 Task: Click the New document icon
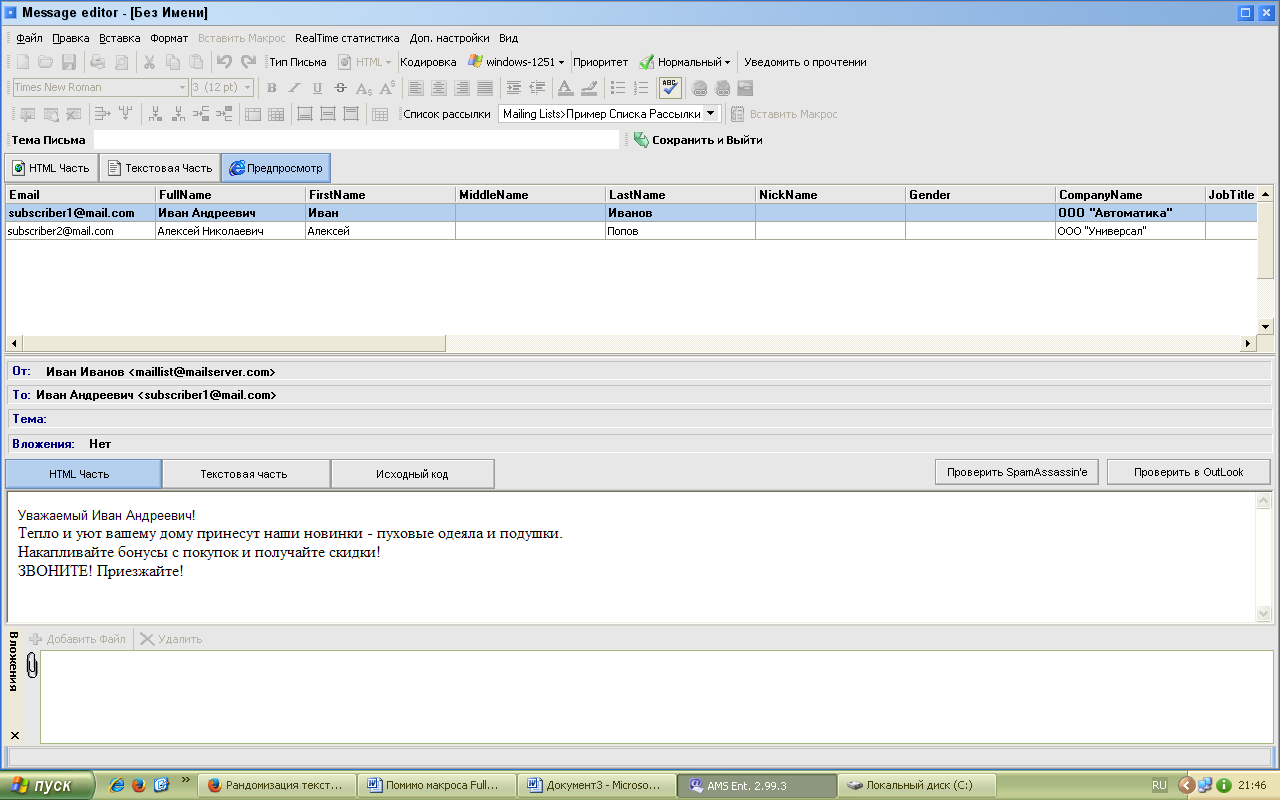(x=23, y=62)
